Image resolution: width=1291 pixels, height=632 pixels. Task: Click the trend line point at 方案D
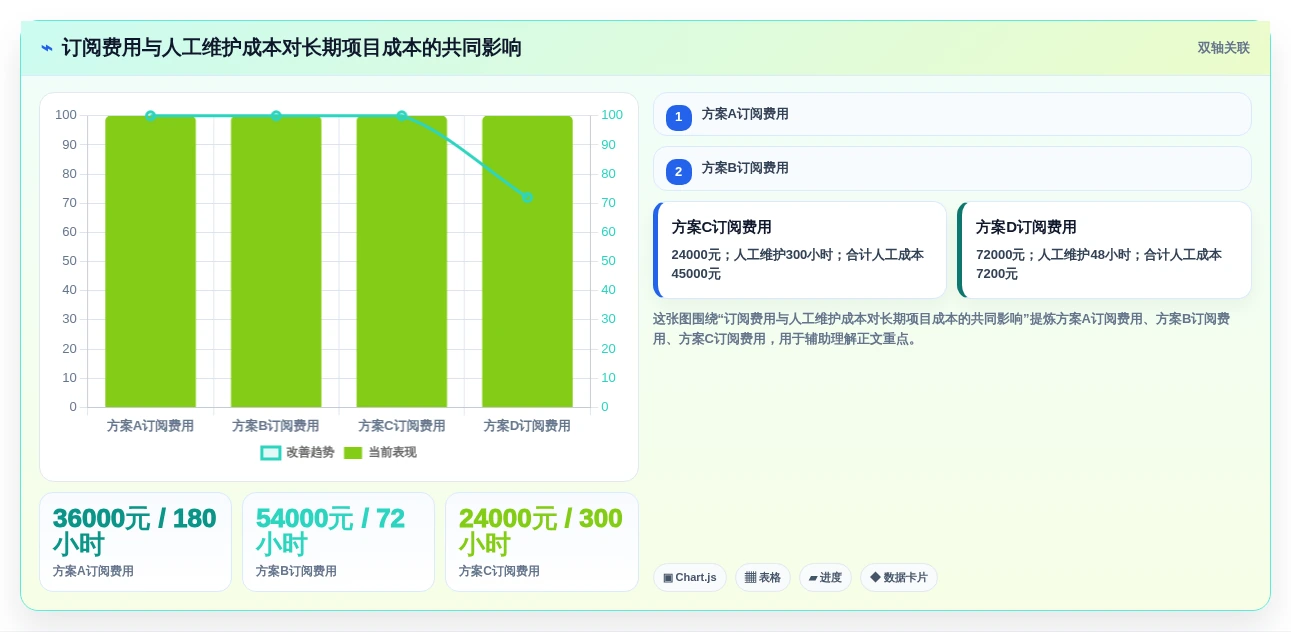click(x=527, y=197)
